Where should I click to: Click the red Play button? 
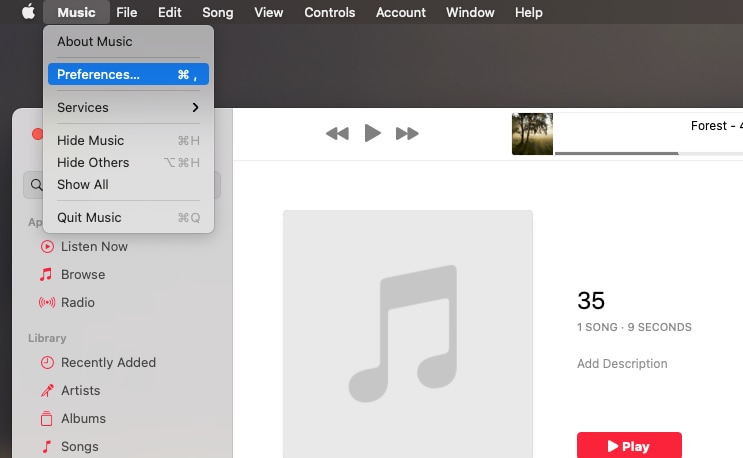click(x=629, y=446)
